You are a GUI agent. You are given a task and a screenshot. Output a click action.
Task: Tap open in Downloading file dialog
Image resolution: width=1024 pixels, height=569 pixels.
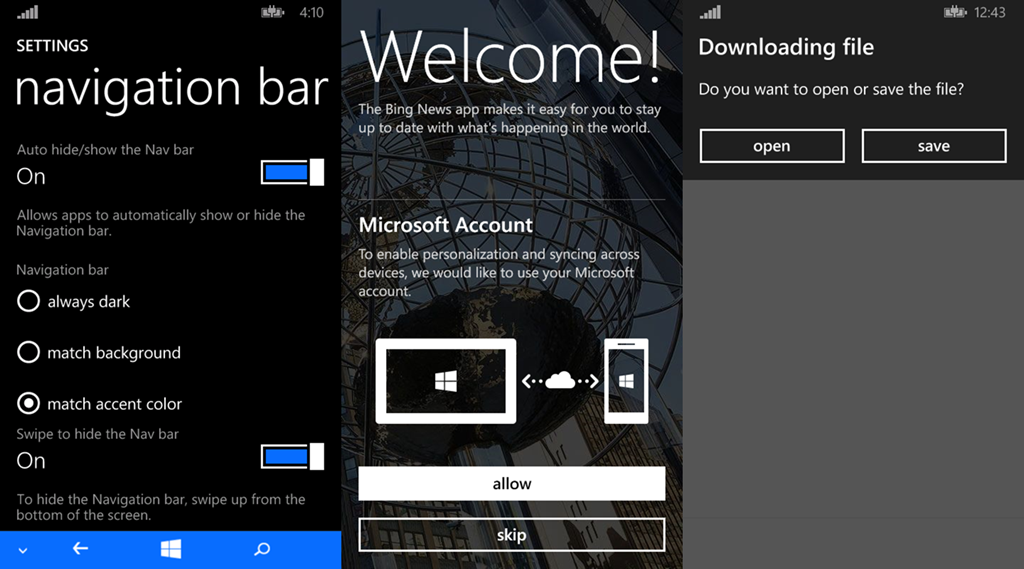click(x=772, y=146)
